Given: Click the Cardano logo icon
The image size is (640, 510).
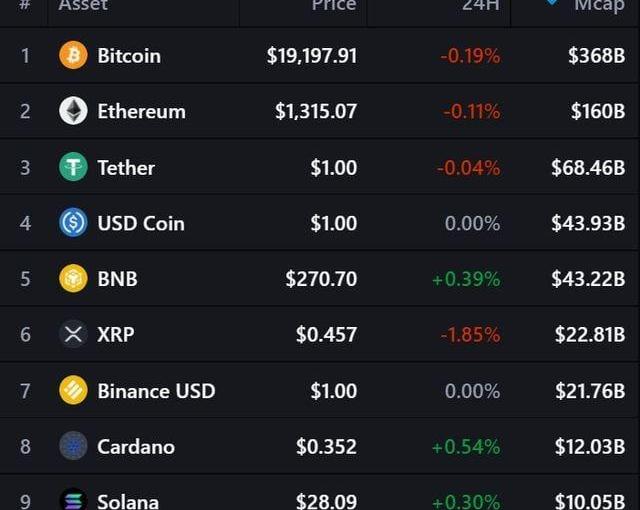Looking at the screenshot, I should (x=73, y=446).
